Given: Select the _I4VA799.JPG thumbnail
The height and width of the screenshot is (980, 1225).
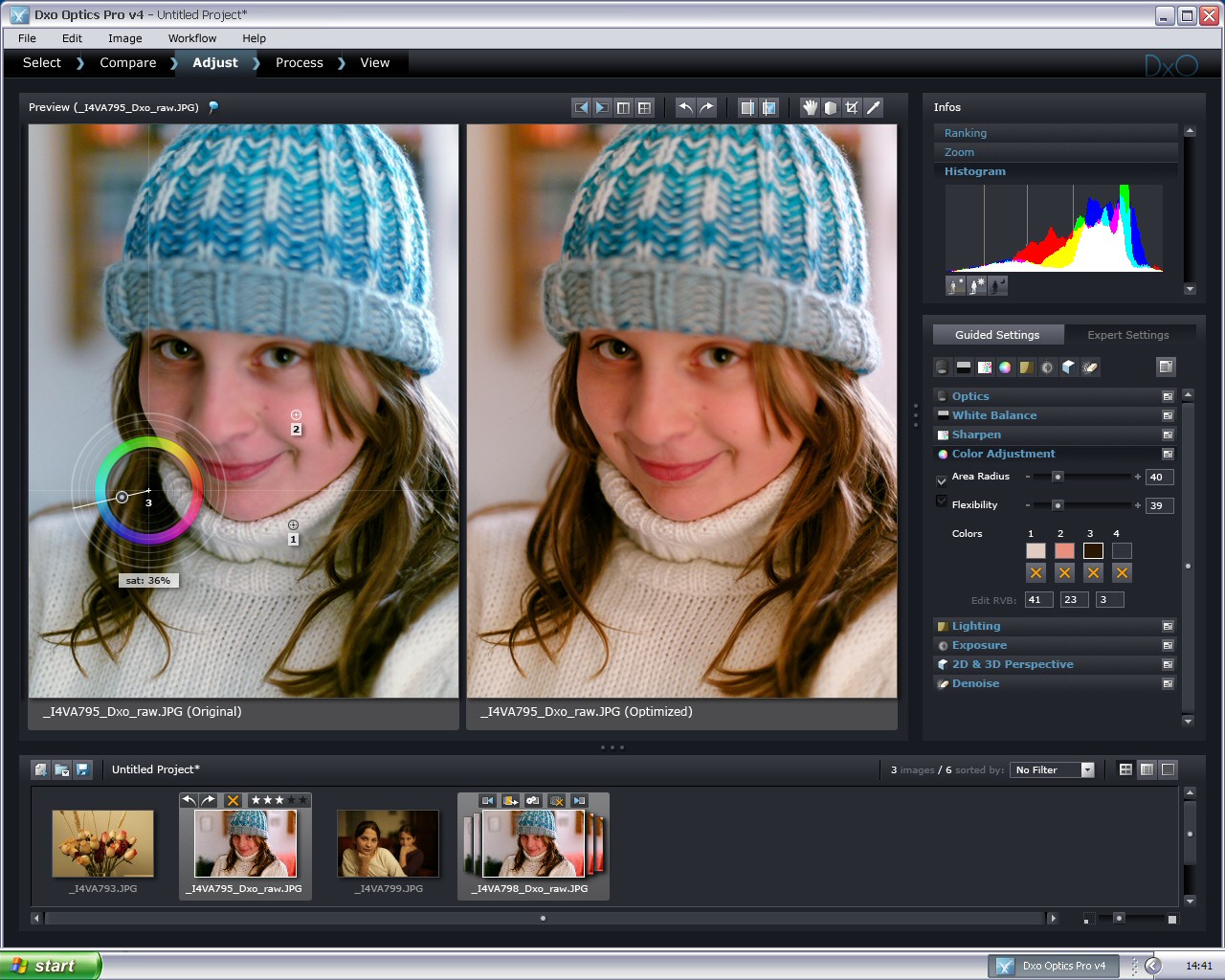Looking at the screenshot, I should (x=389, y=844).
